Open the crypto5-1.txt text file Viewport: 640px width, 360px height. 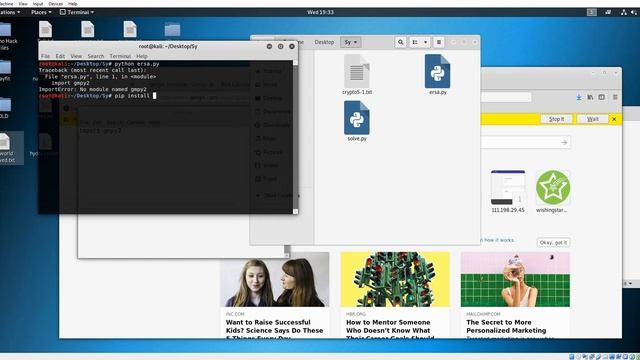tap(357, 75)
